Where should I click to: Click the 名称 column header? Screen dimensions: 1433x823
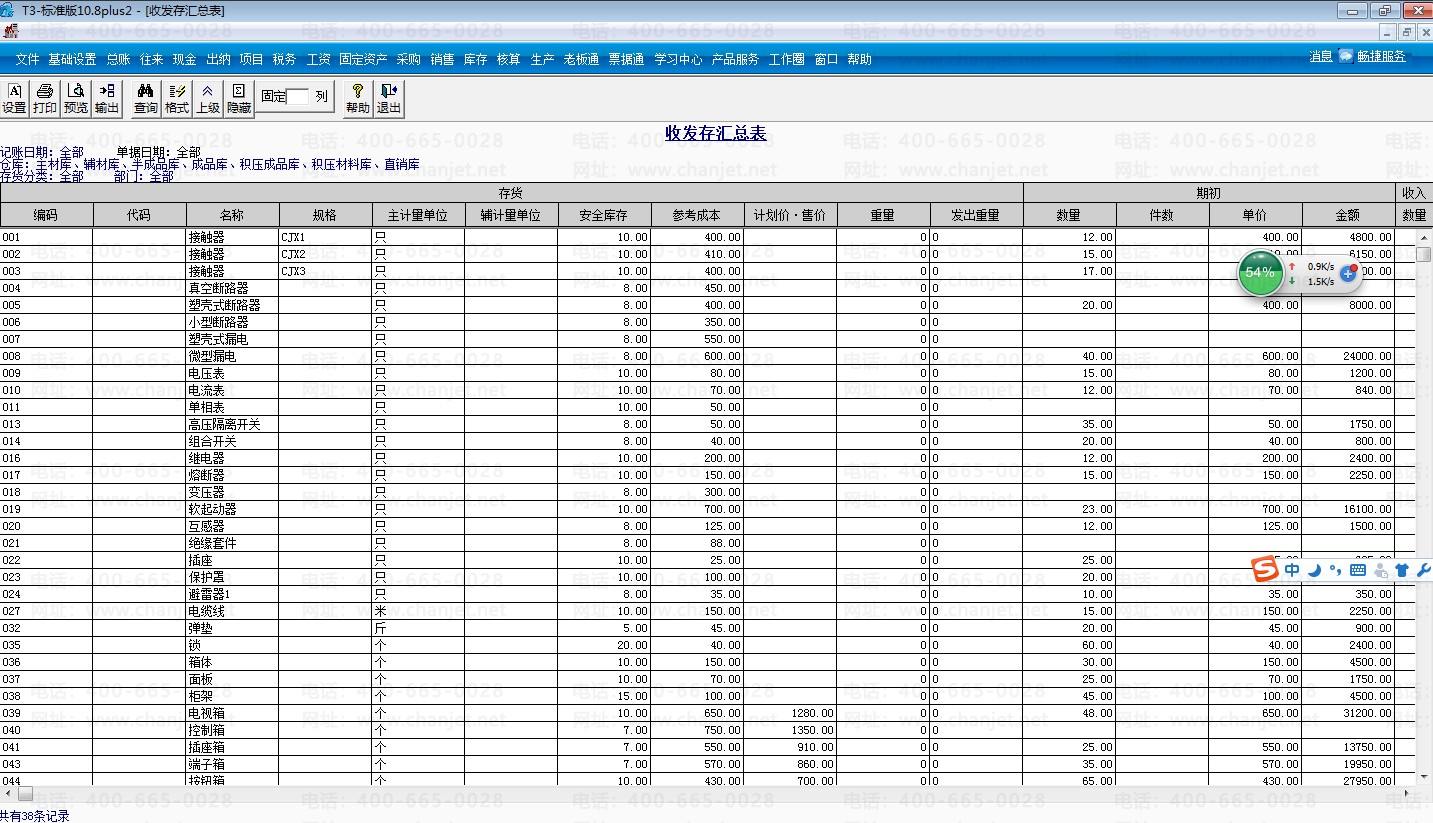(232, 215)
